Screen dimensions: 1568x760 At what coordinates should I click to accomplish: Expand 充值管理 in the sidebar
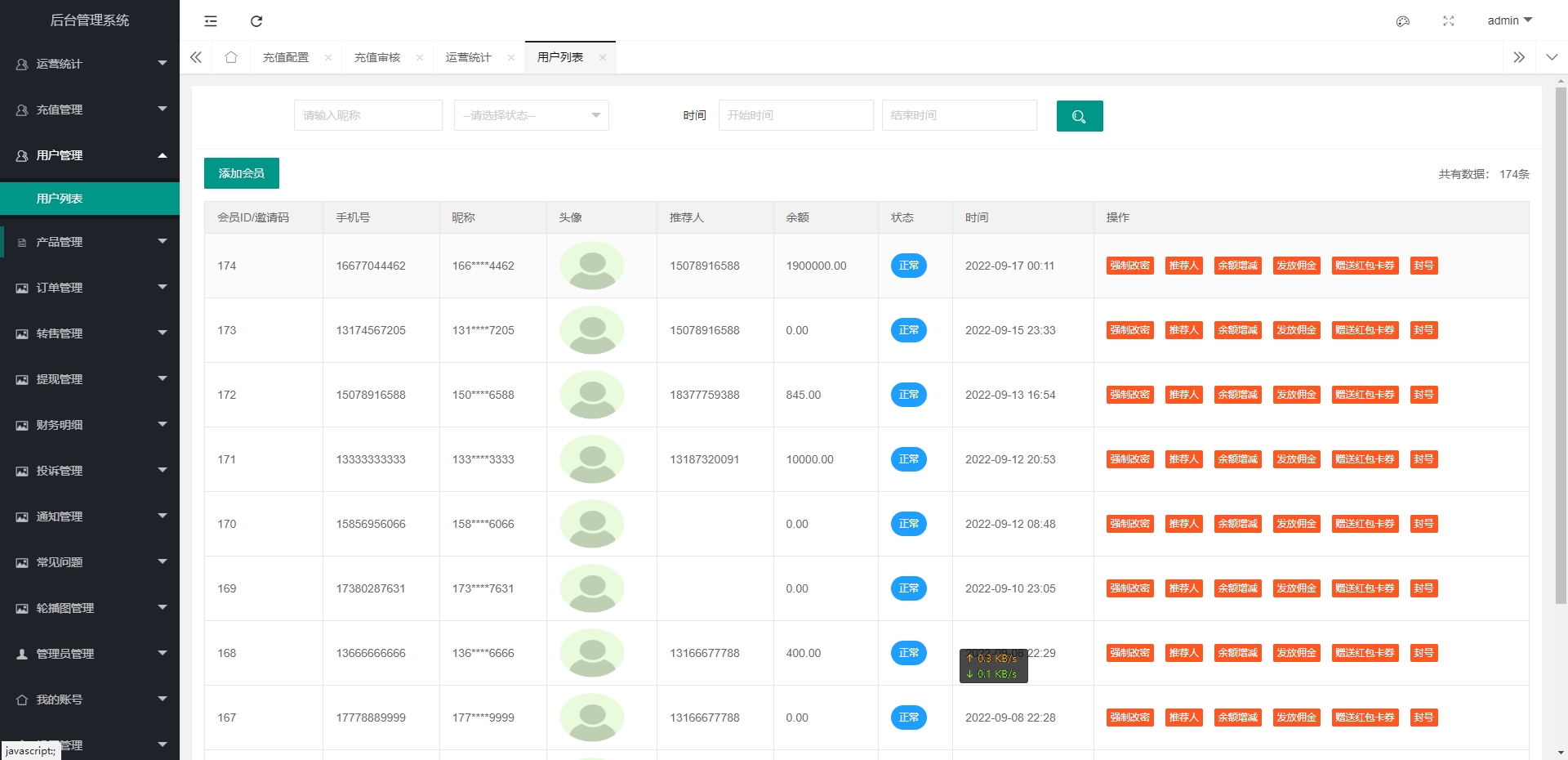tap(90, 110)
